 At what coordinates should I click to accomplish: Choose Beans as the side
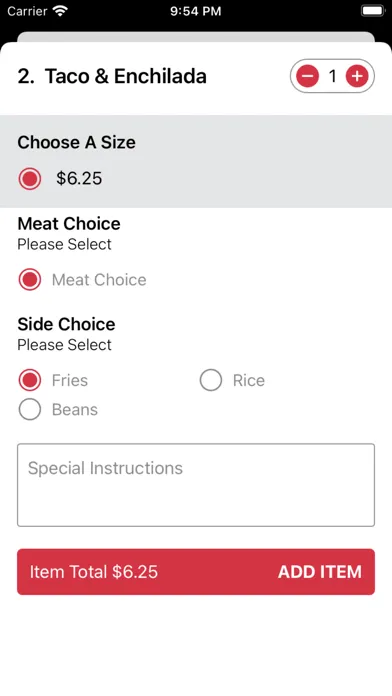tap(30, 409)
